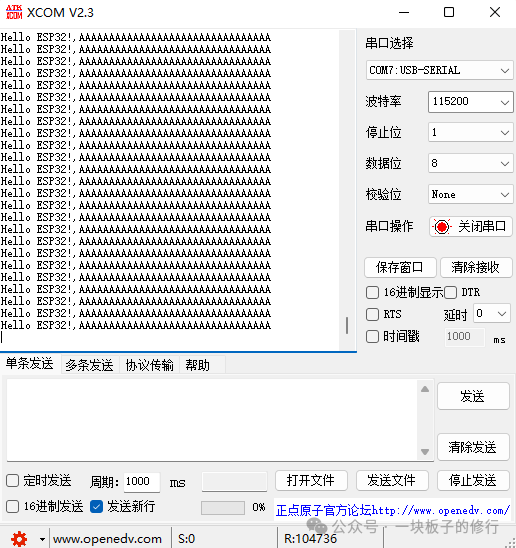Click the 发送 send button
Screen dimensions: 516x548
pos(473,396)
